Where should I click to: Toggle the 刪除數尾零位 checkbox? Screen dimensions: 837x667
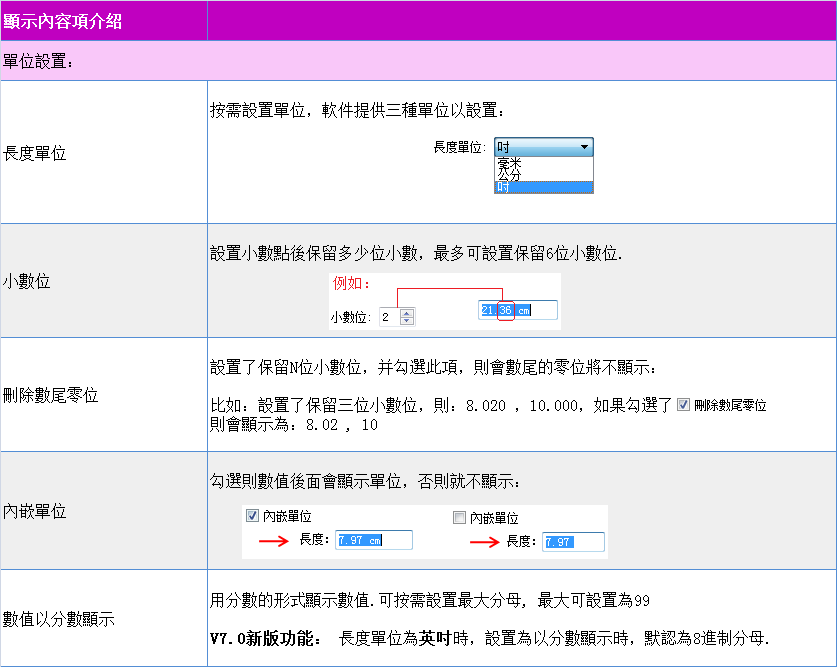[x=684, y=405]
